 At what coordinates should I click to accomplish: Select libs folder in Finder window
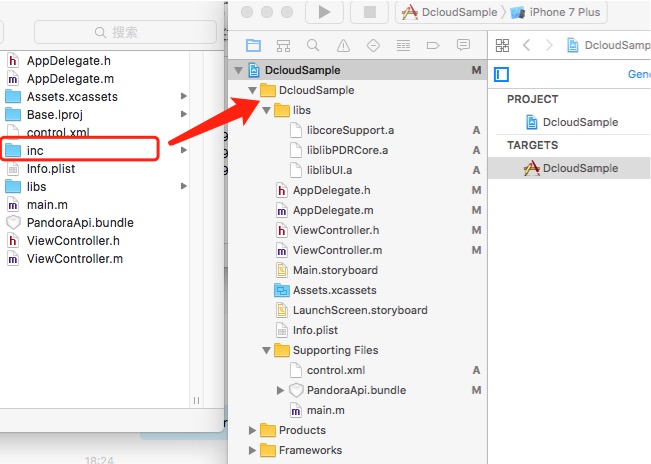coord(36,186)
